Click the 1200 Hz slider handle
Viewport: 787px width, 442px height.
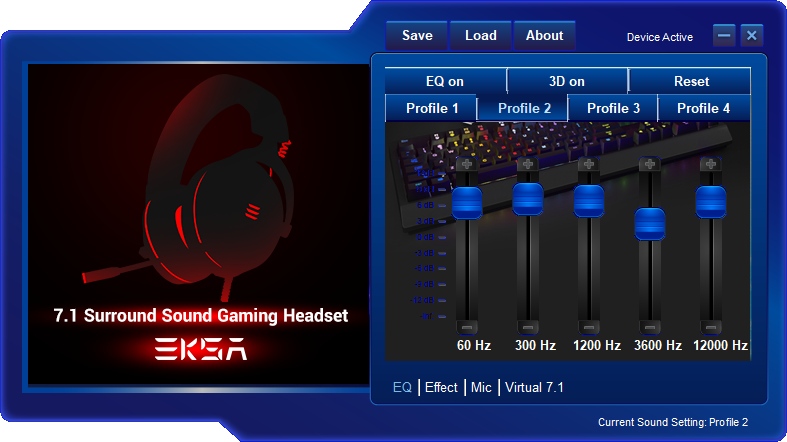click(x=589, y=201)
